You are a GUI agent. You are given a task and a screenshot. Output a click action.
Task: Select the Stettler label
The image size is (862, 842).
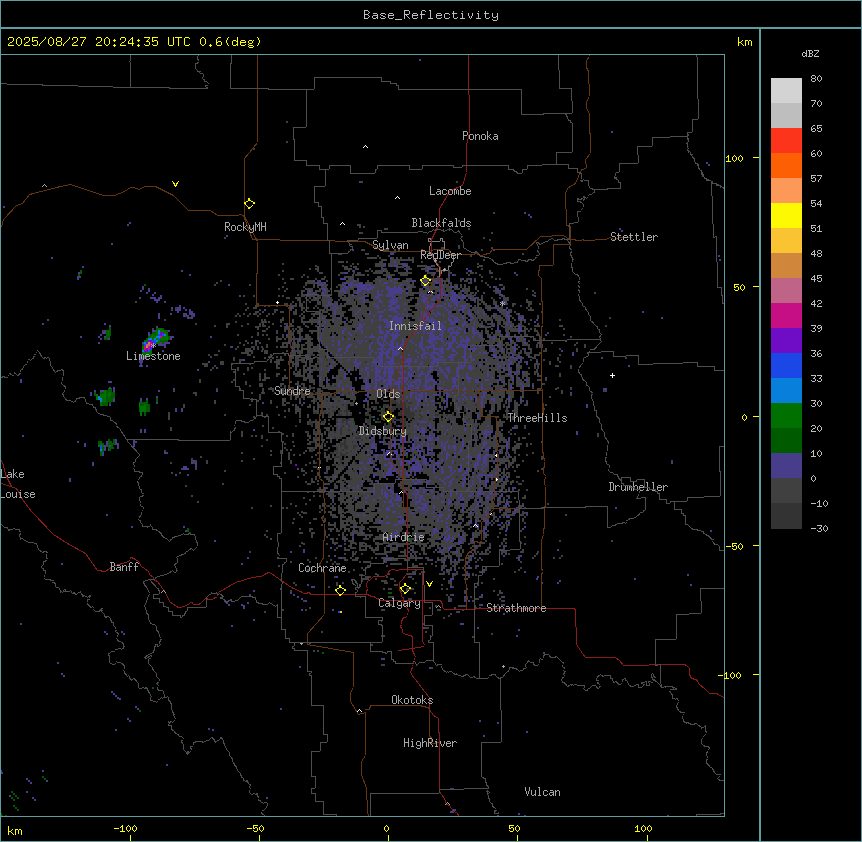634,237
